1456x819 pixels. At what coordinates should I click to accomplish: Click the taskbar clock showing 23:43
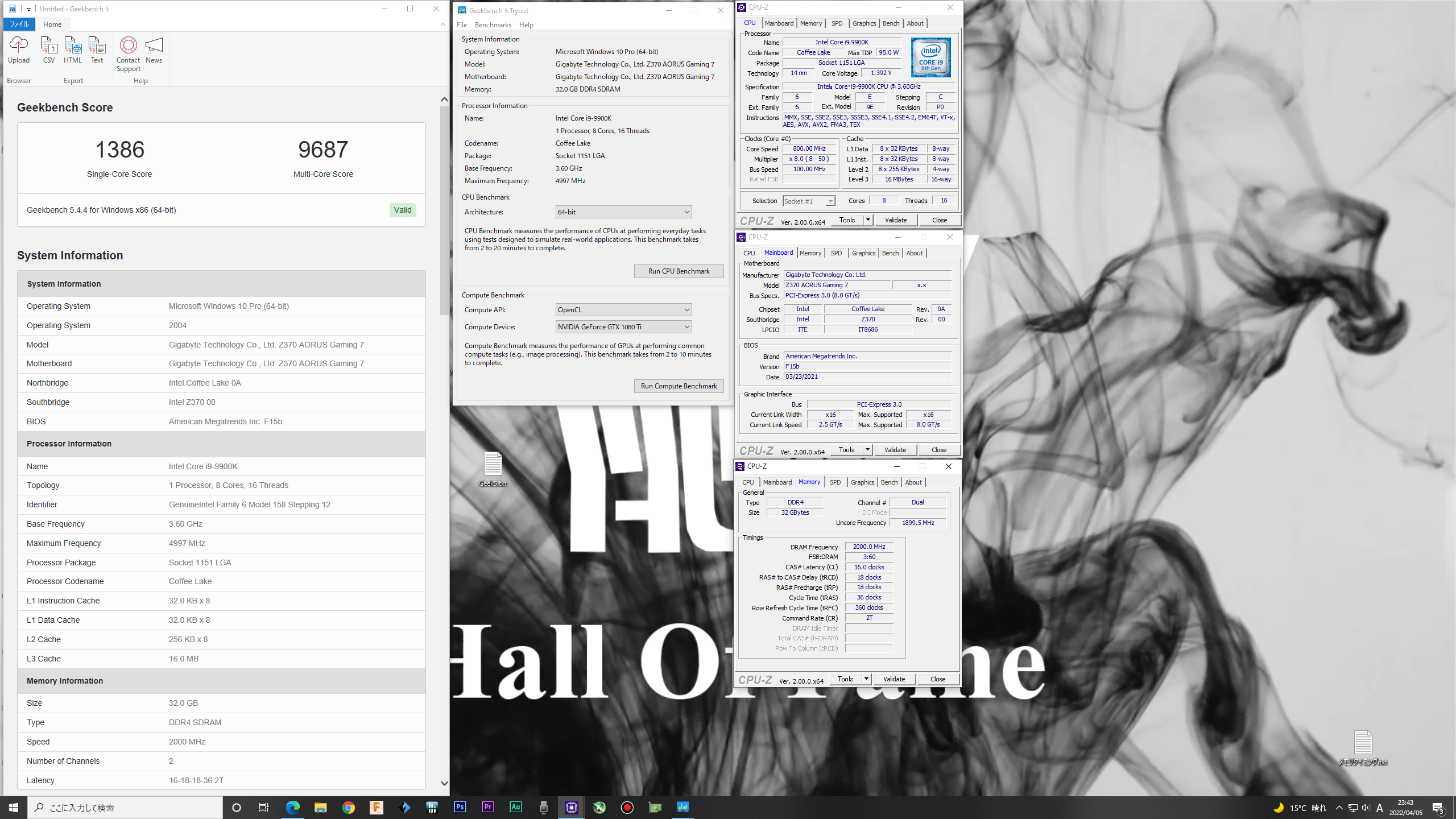coord(1405,808)
